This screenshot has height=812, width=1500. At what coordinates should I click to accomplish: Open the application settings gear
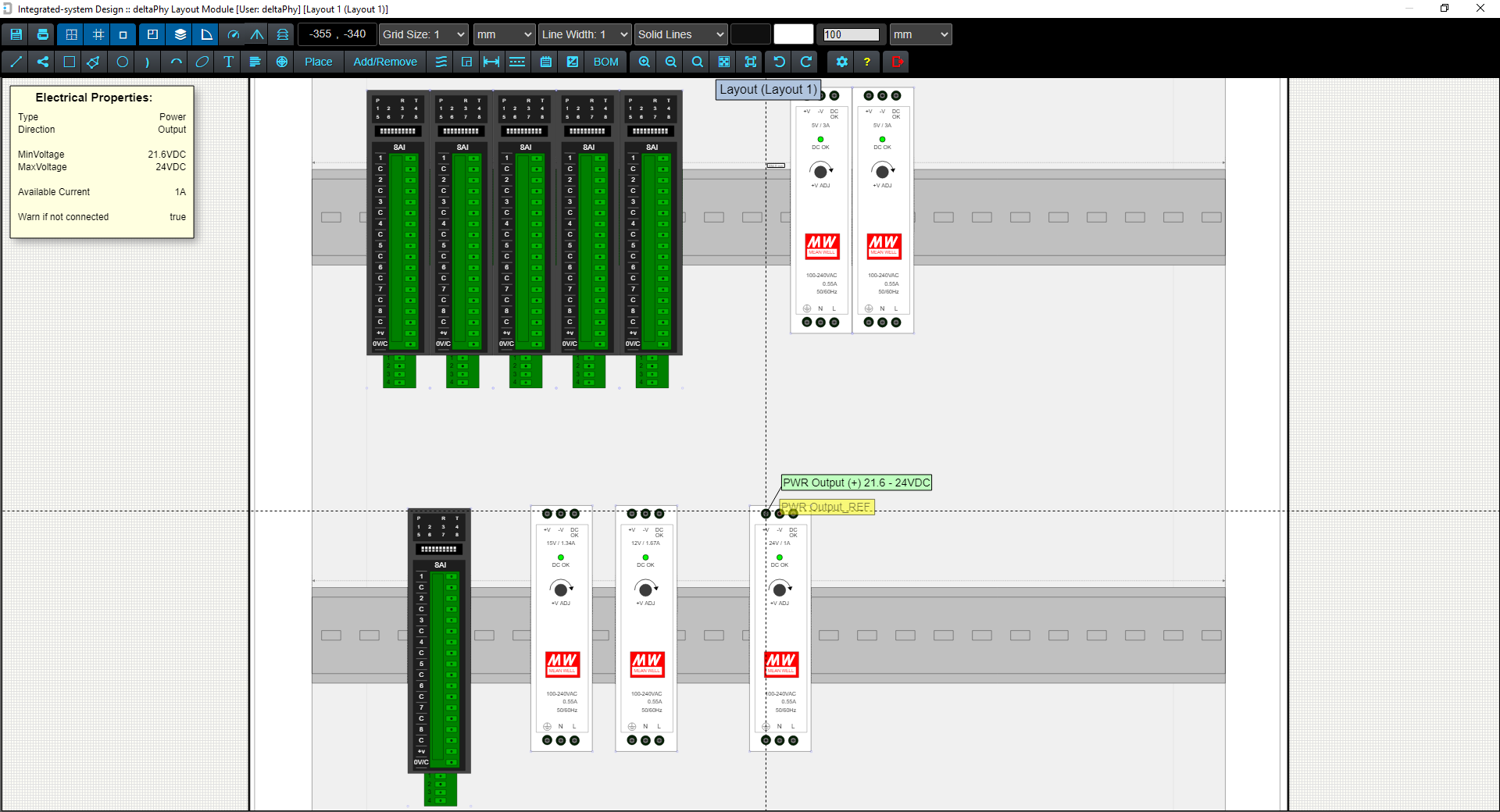(841, 62)
